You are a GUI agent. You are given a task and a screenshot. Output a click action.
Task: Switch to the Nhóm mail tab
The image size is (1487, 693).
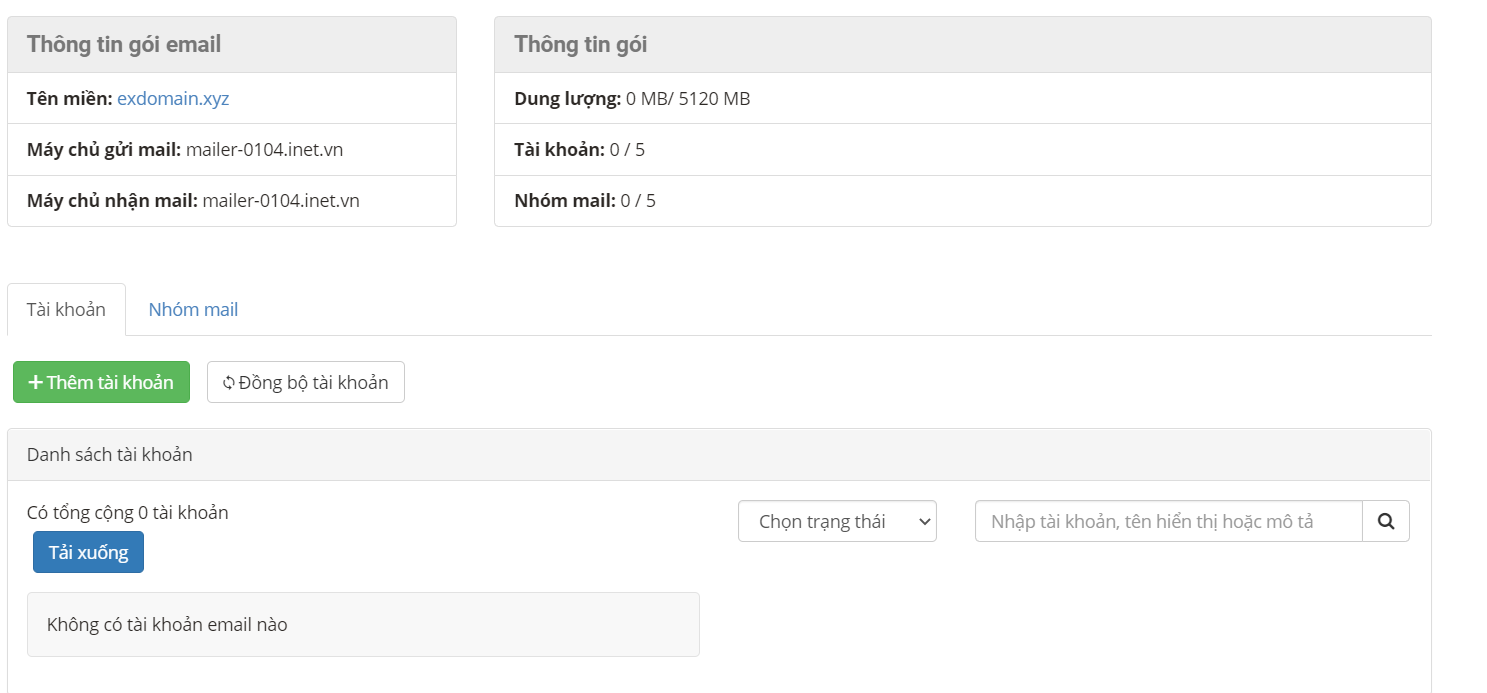pyautogui.click(x=193, y=309)
